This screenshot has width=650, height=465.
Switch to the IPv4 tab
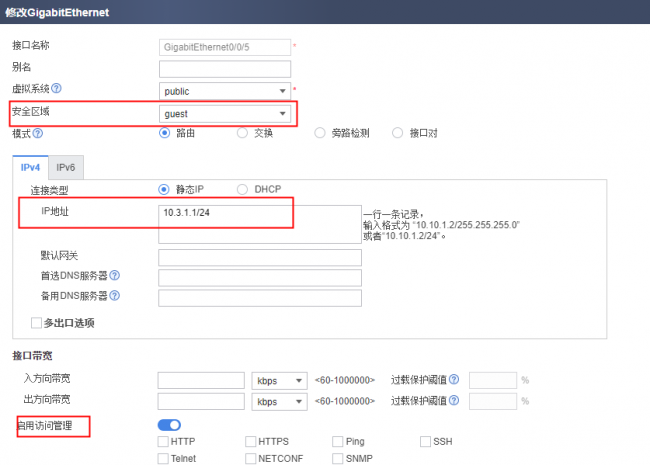click(30, 167)
